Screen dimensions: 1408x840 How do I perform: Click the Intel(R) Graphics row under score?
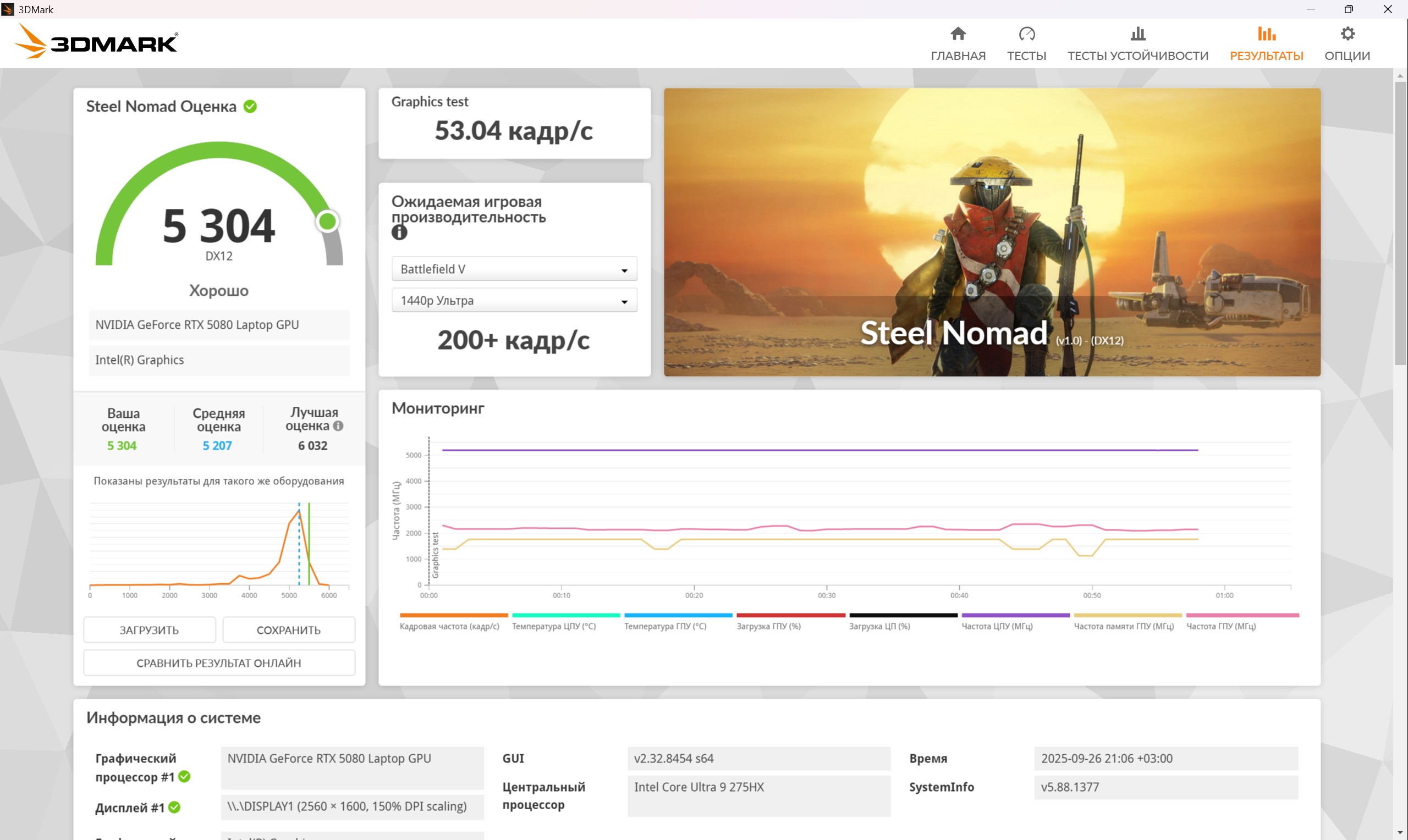pos(219,360)
